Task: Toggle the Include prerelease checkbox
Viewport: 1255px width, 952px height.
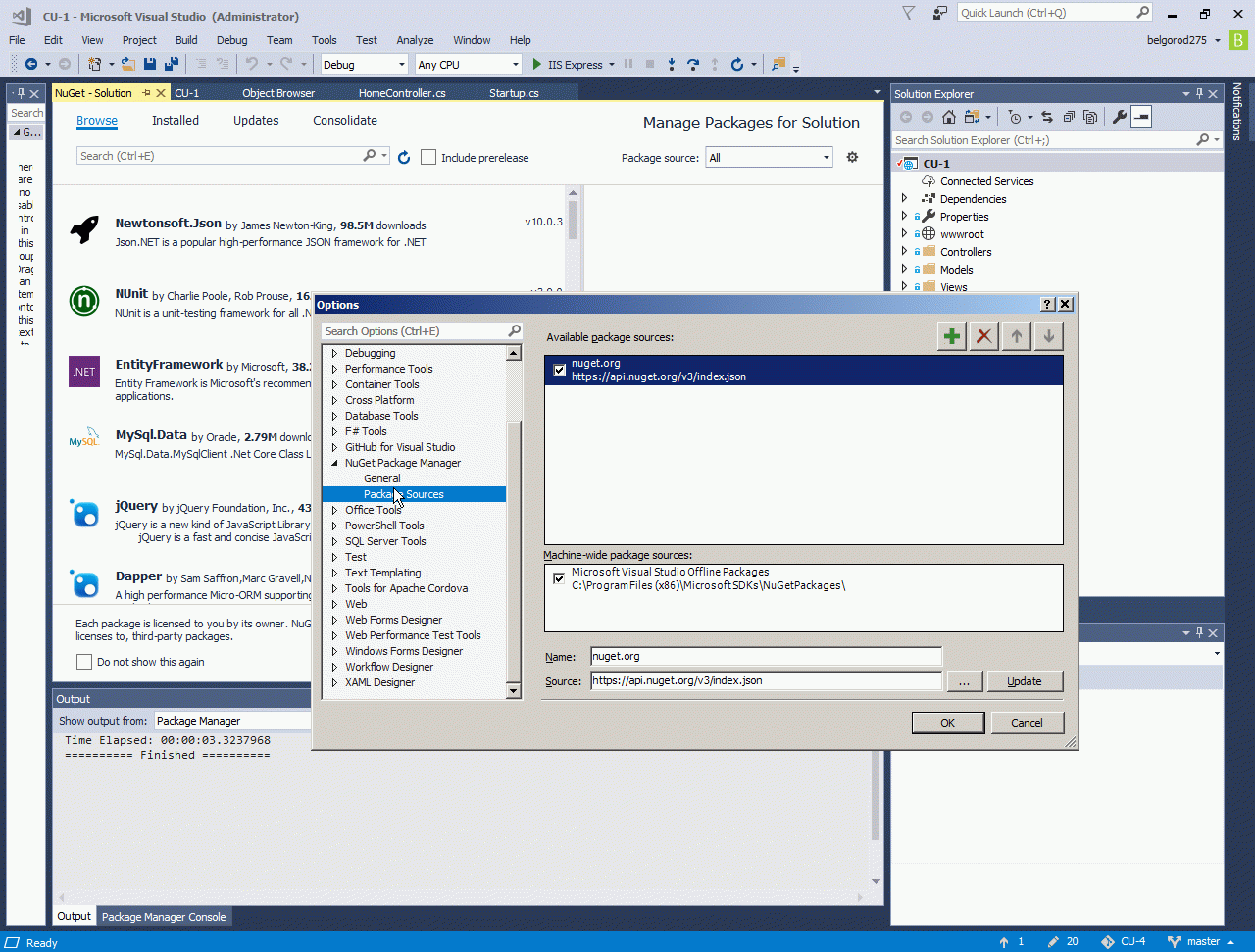Action: tap(428, 157)
